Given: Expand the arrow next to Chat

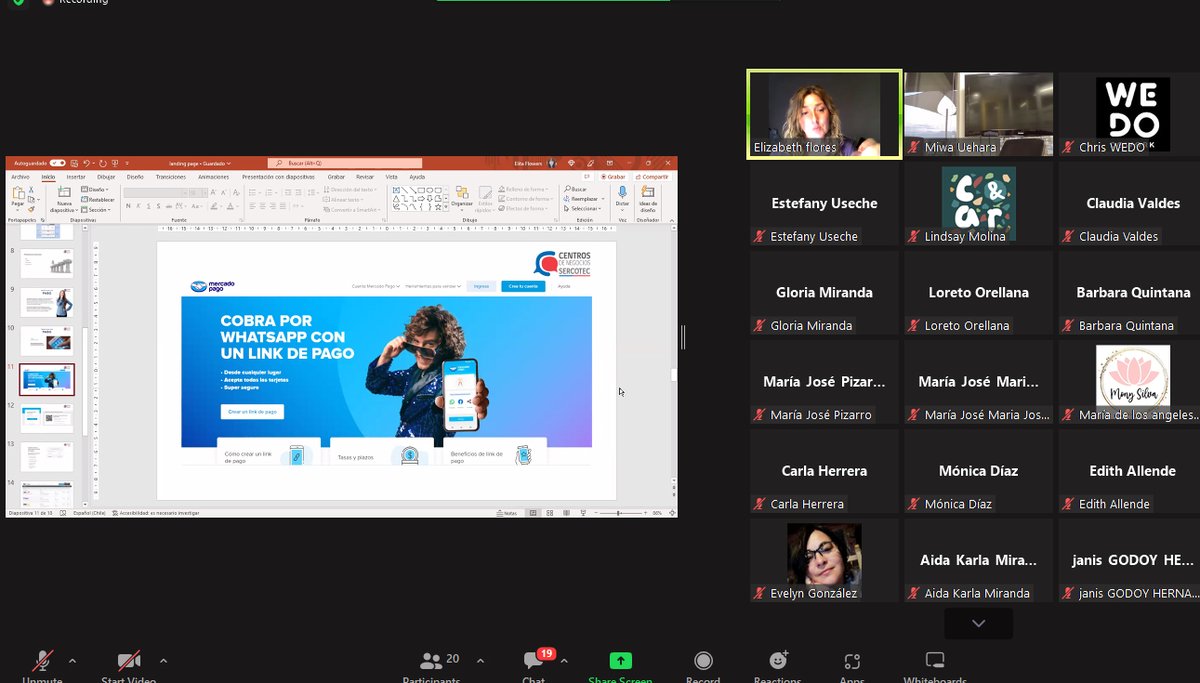Looking at the screenshot, I should (564, 661).
